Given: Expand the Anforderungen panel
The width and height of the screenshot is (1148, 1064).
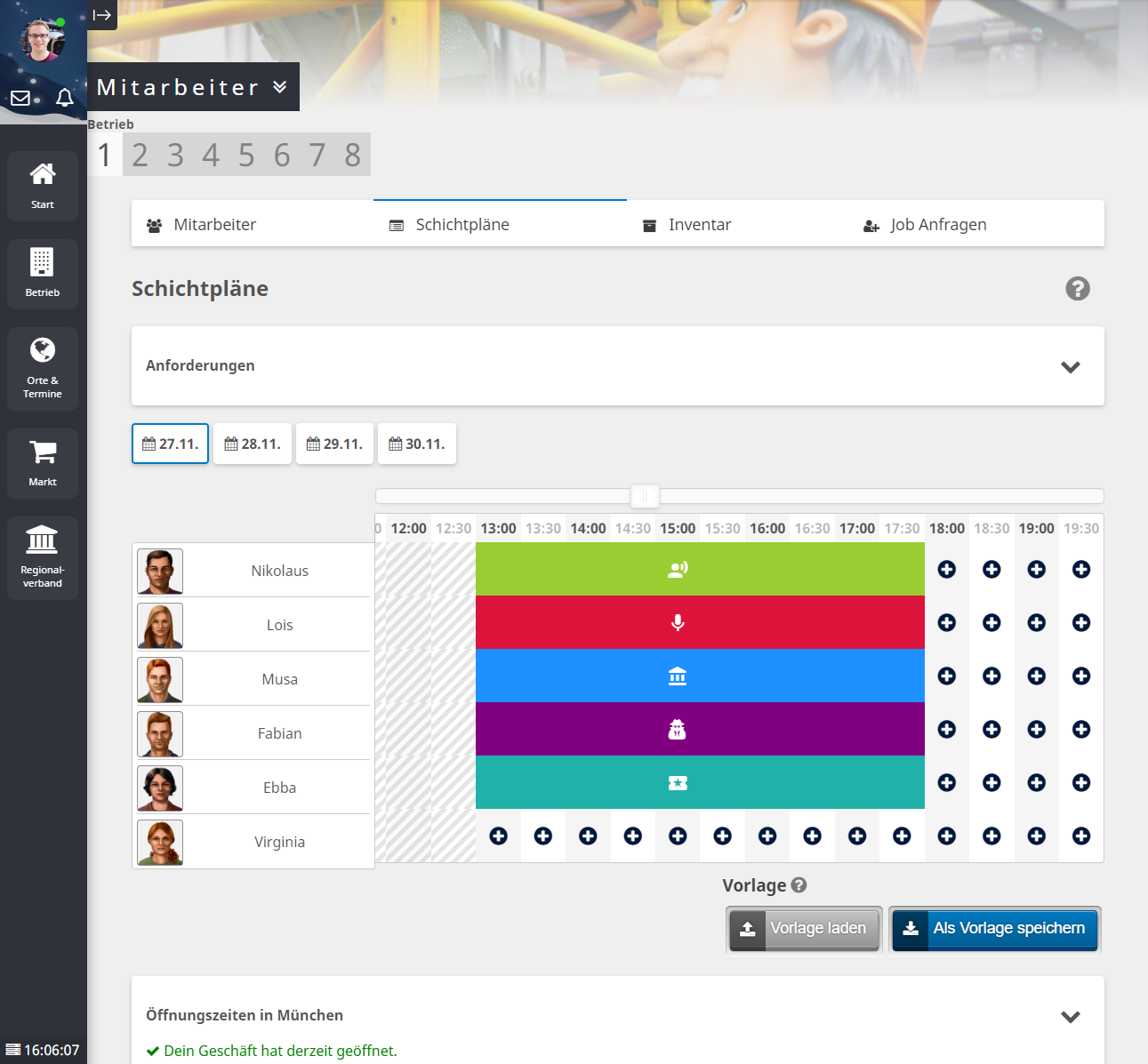Looking at the screenshot, I should pos(1070,366).
